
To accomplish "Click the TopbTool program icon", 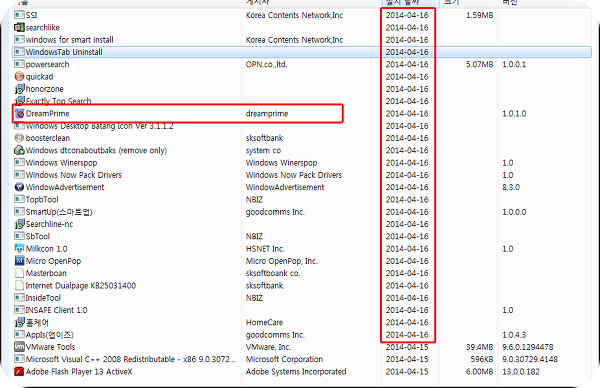I will tap(19, 199).
